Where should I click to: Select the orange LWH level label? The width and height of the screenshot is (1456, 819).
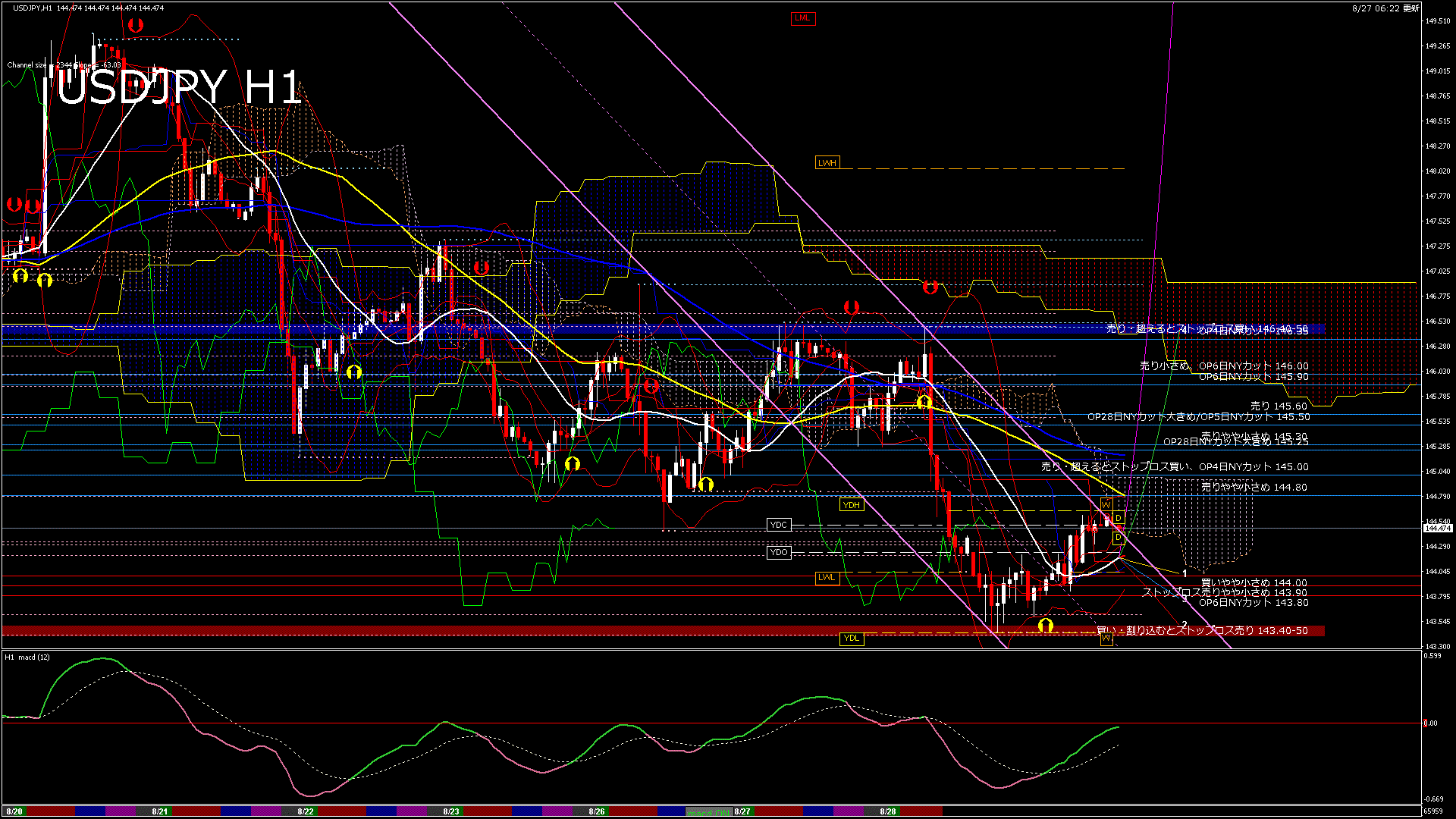point(827,163)
